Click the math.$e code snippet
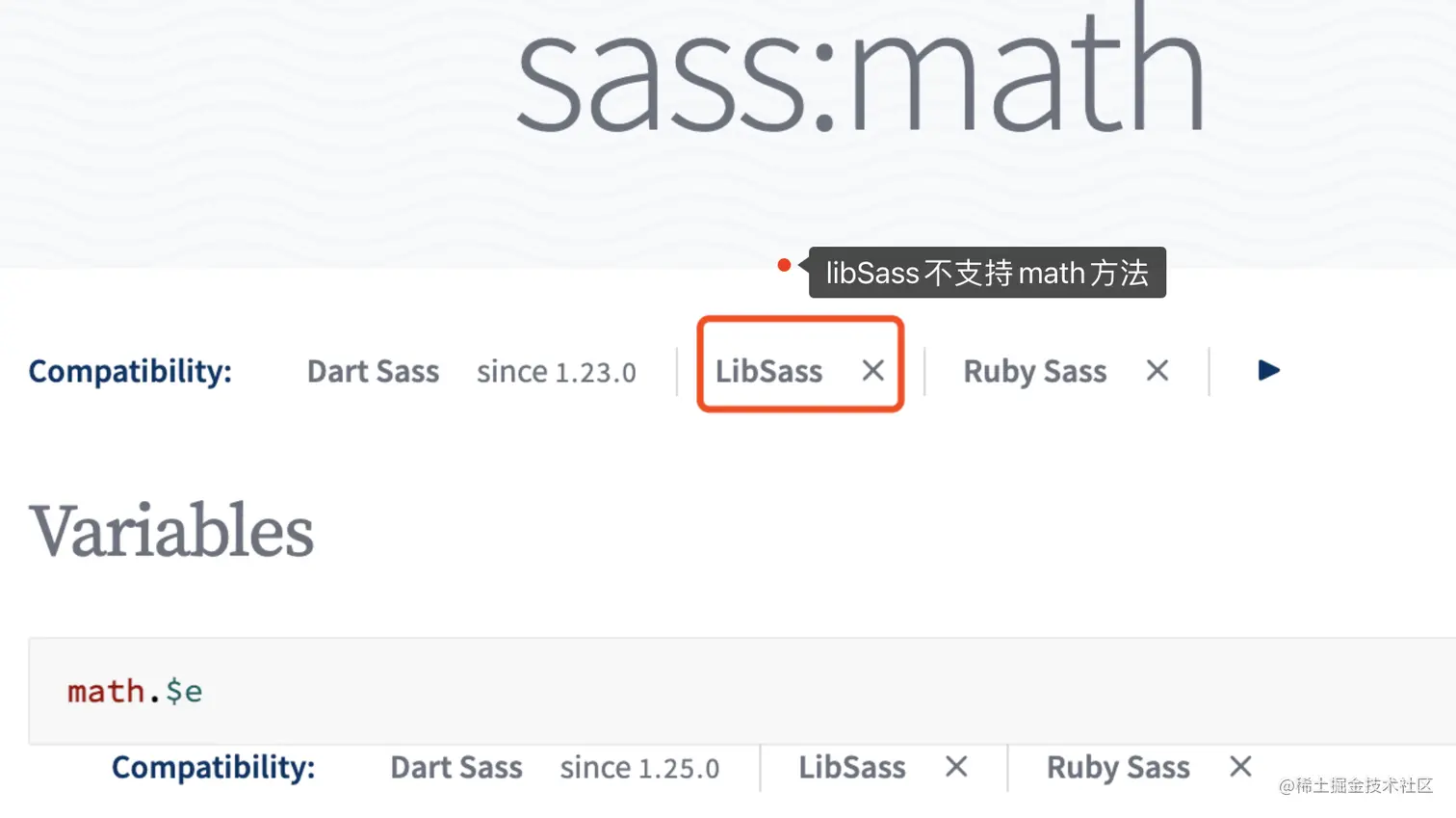Screen dimensions: 1456x818 pos(135,691)
